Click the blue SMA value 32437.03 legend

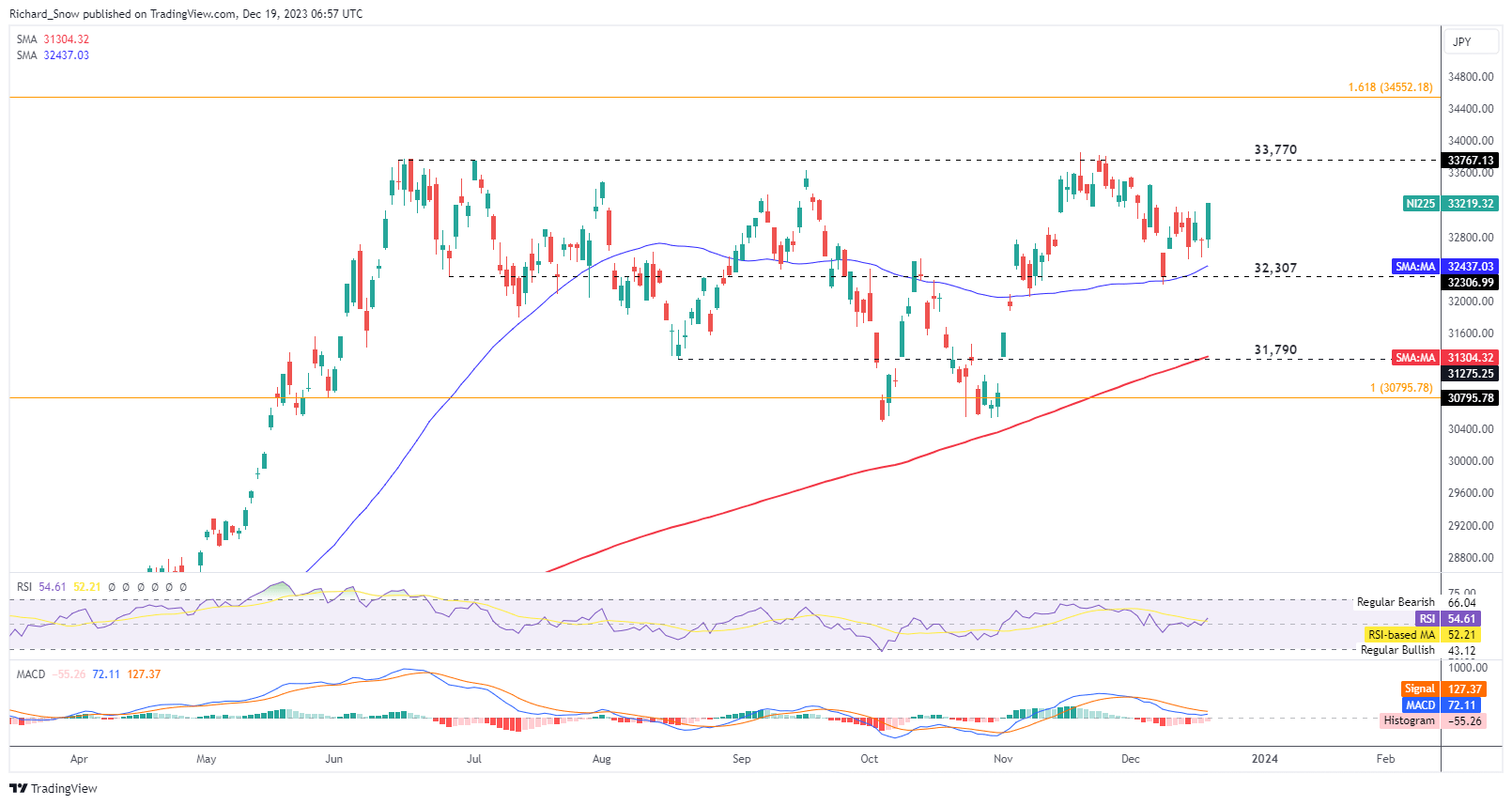(x=66, y=55)
